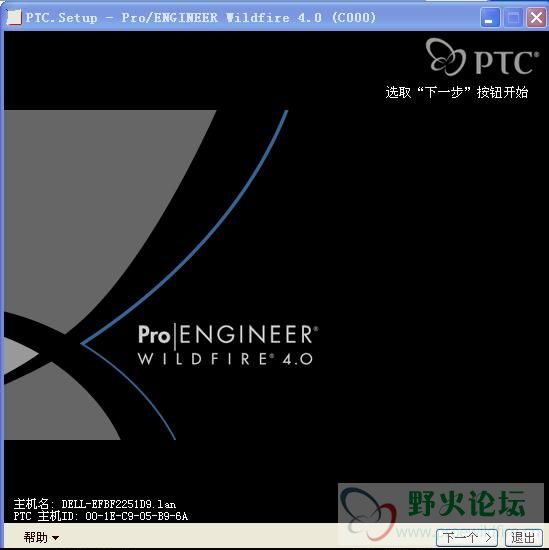Minimize the PTC.Setup window
This screenshot has height=550, width=549.
tap(490, 17)
